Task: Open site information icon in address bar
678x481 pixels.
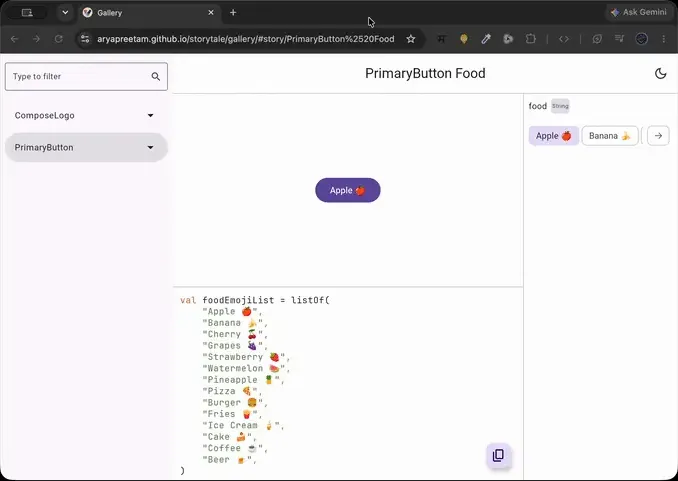Action: (x=86, y=39)
